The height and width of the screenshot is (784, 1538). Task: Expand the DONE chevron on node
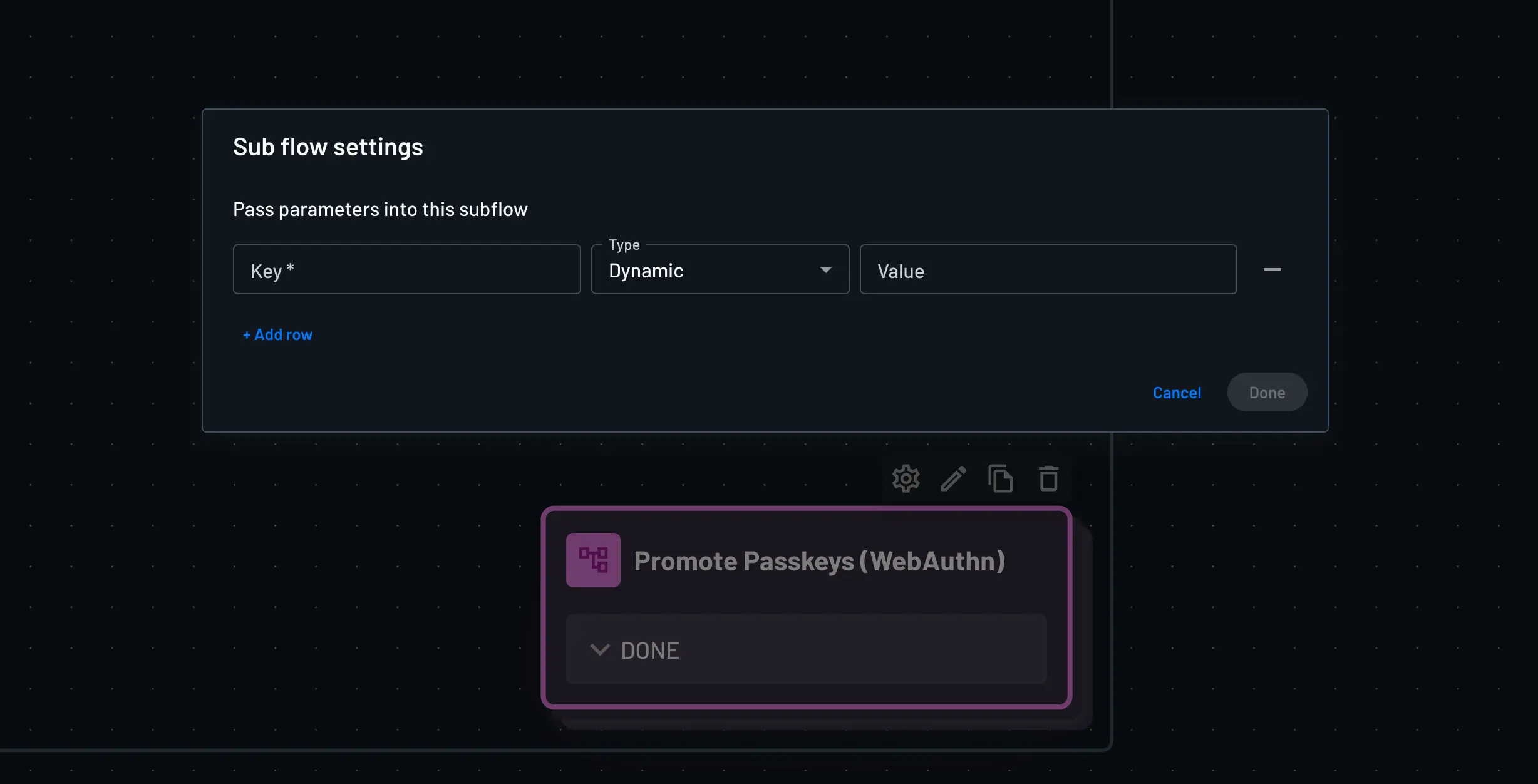click(x=599, y=650)
